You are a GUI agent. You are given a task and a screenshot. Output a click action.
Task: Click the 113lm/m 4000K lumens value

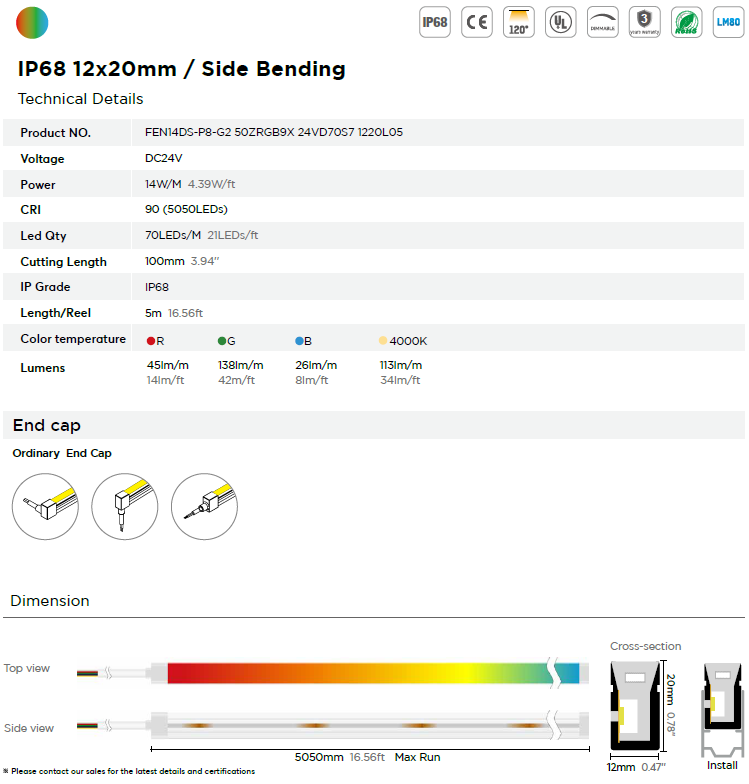[400, 365]
